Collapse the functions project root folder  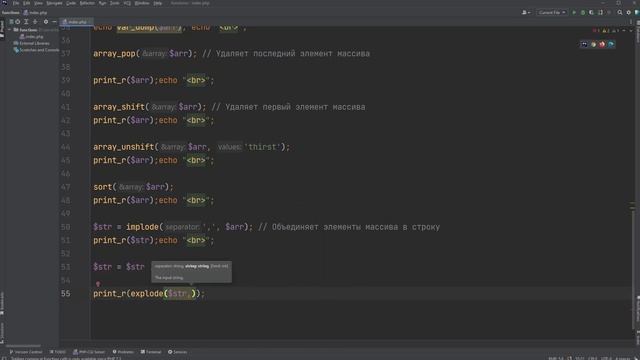(x=10, y=30)
